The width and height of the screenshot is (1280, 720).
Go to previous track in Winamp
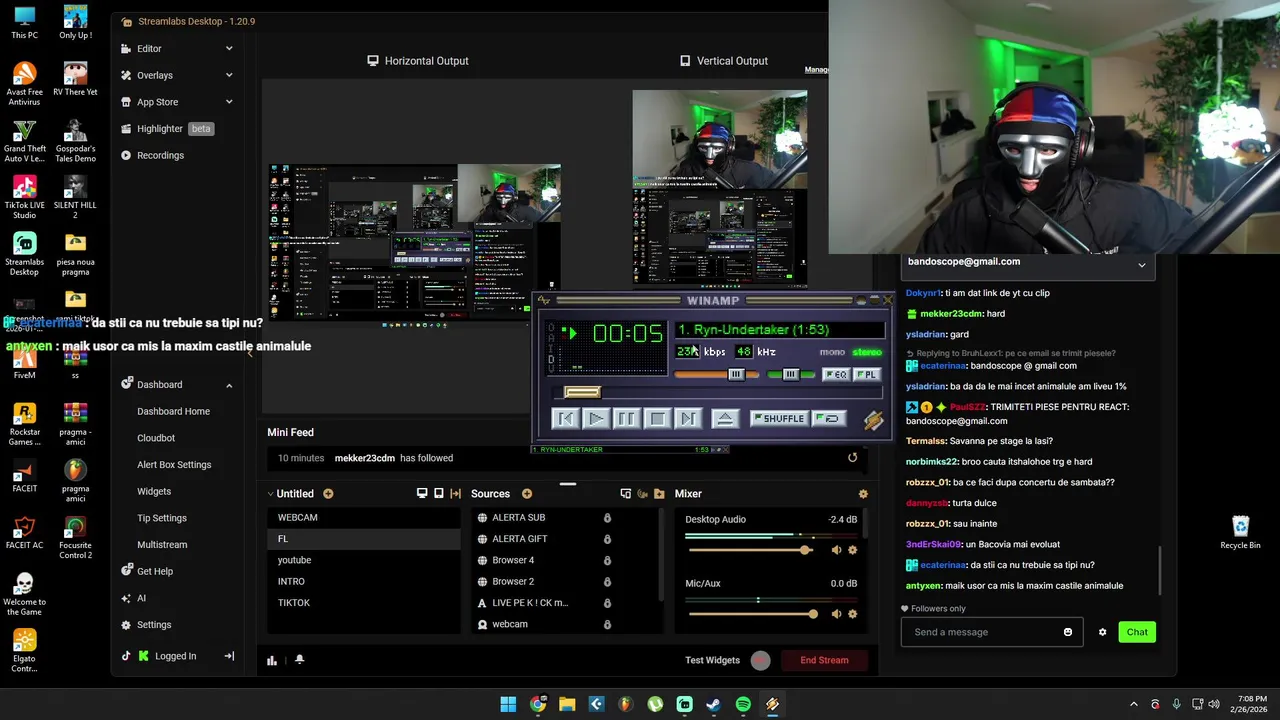pyautogui.click(x=564, y=418)
